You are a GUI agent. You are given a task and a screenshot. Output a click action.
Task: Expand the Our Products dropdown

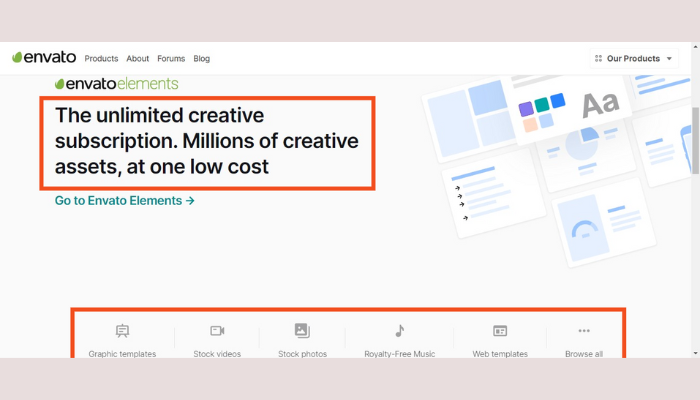coord(634,58)
